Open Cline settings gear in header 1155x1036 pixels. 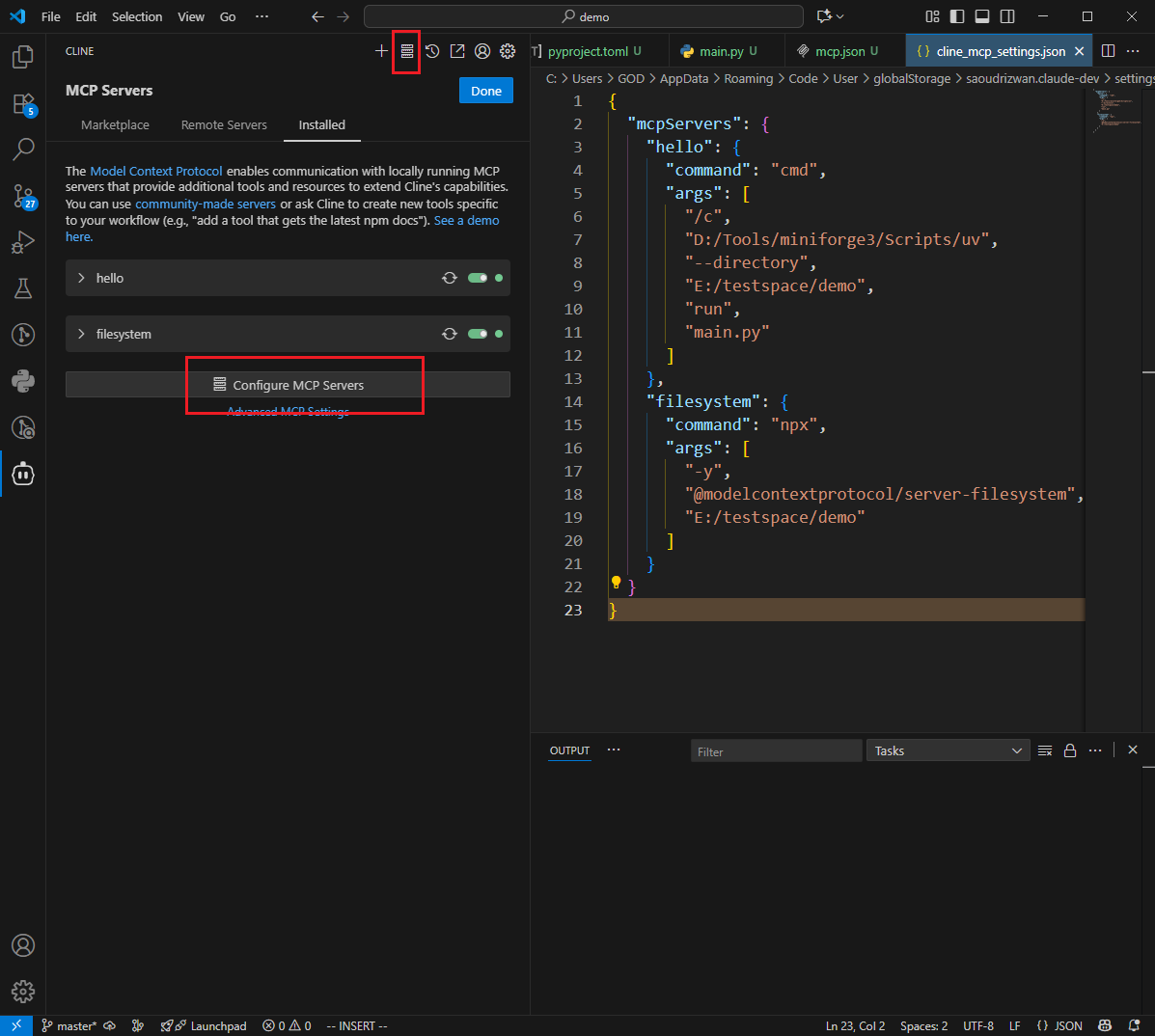[508, 51]
